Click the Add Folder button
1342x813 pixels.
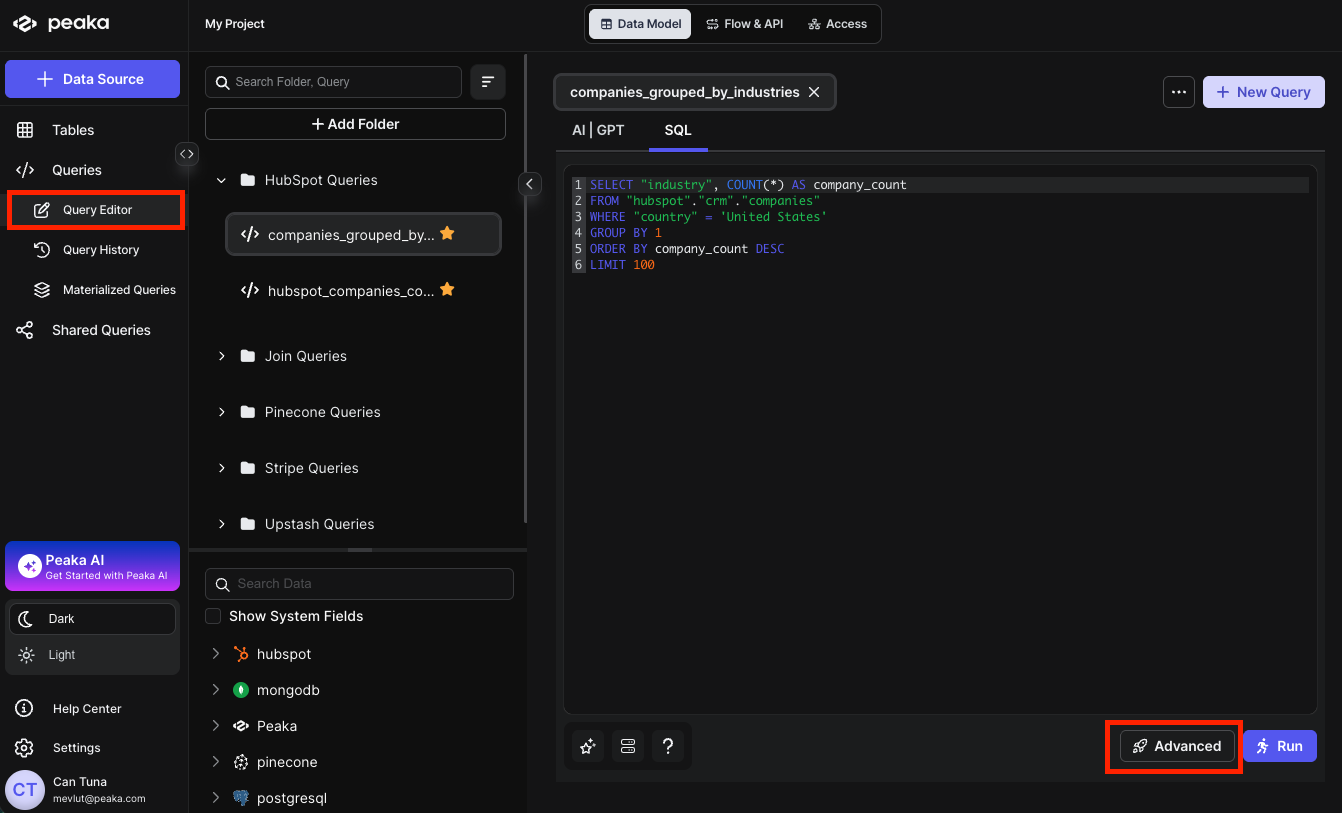coord(355,124)
